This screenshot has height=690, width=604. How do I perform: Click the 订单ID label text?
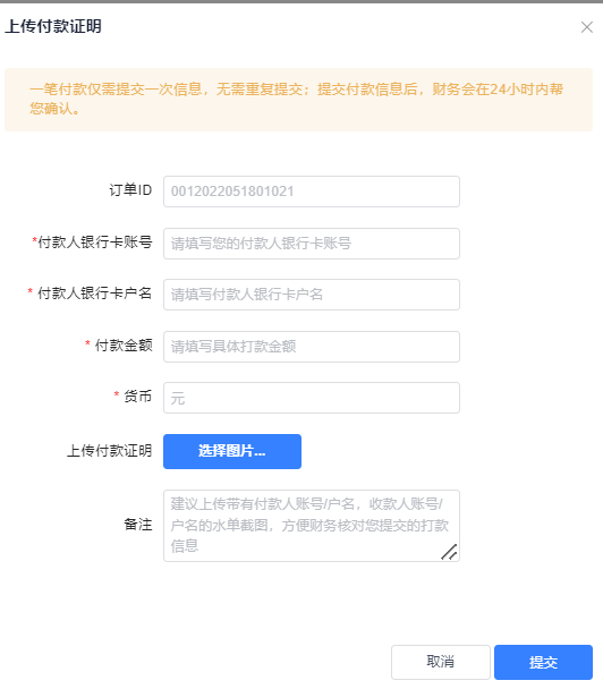[131, 190]
